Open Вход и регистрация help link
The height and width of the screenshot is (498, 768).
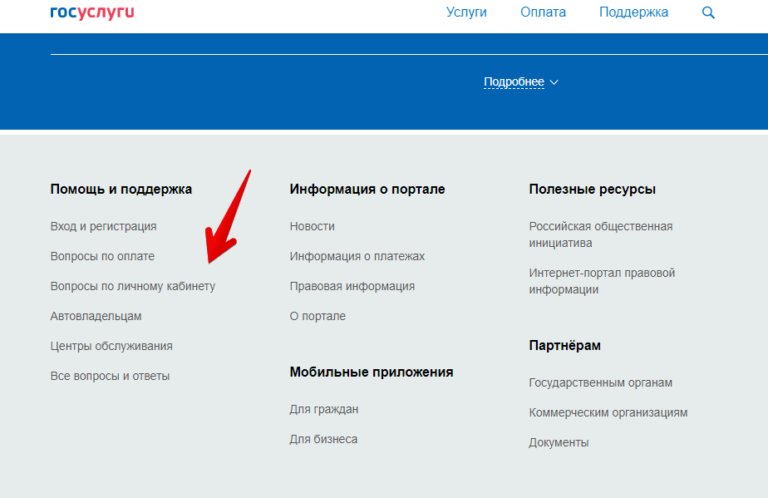point(103,227)
